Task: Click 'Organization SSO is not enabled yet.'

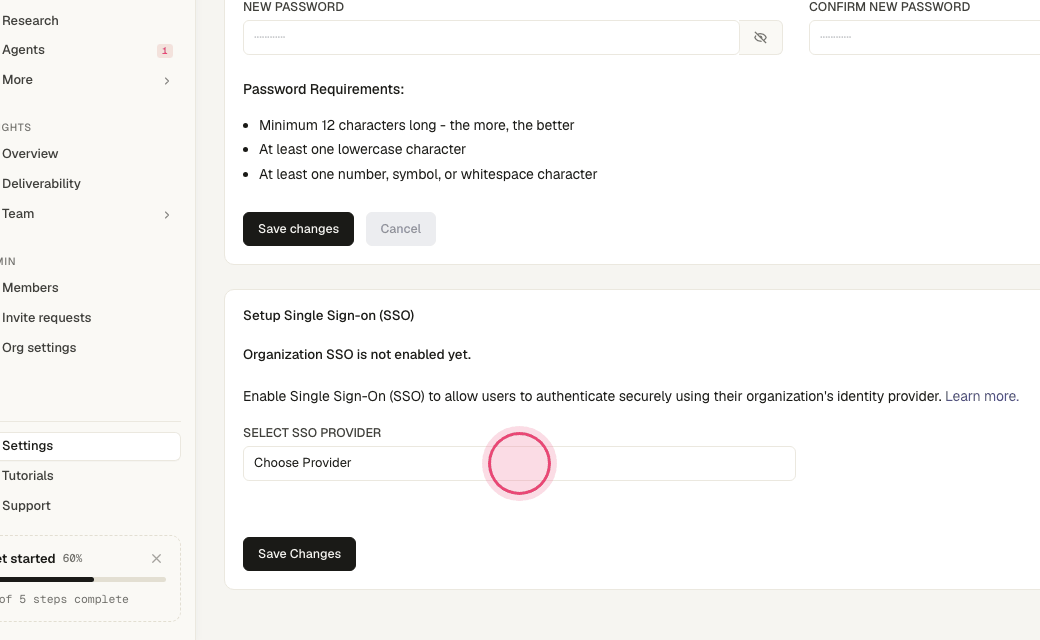Action: coord(357,355)
